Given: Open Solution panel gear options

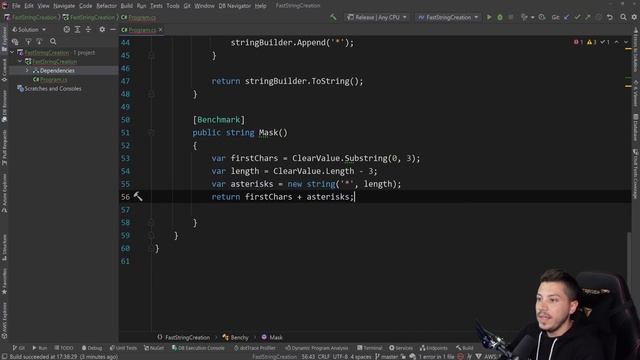Looking at the screenshot, I should coord(102,29).
